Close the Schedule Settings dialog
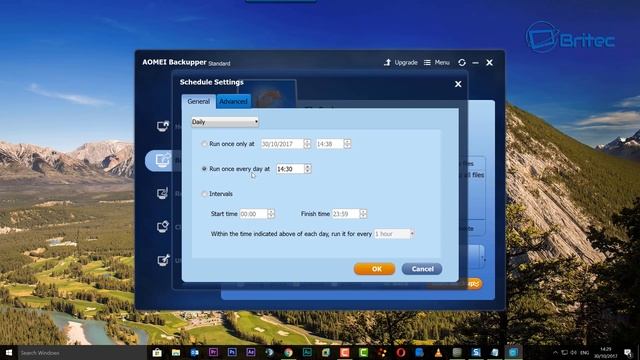This screenshot has width=640, height=360. click(x=458, y=84)
